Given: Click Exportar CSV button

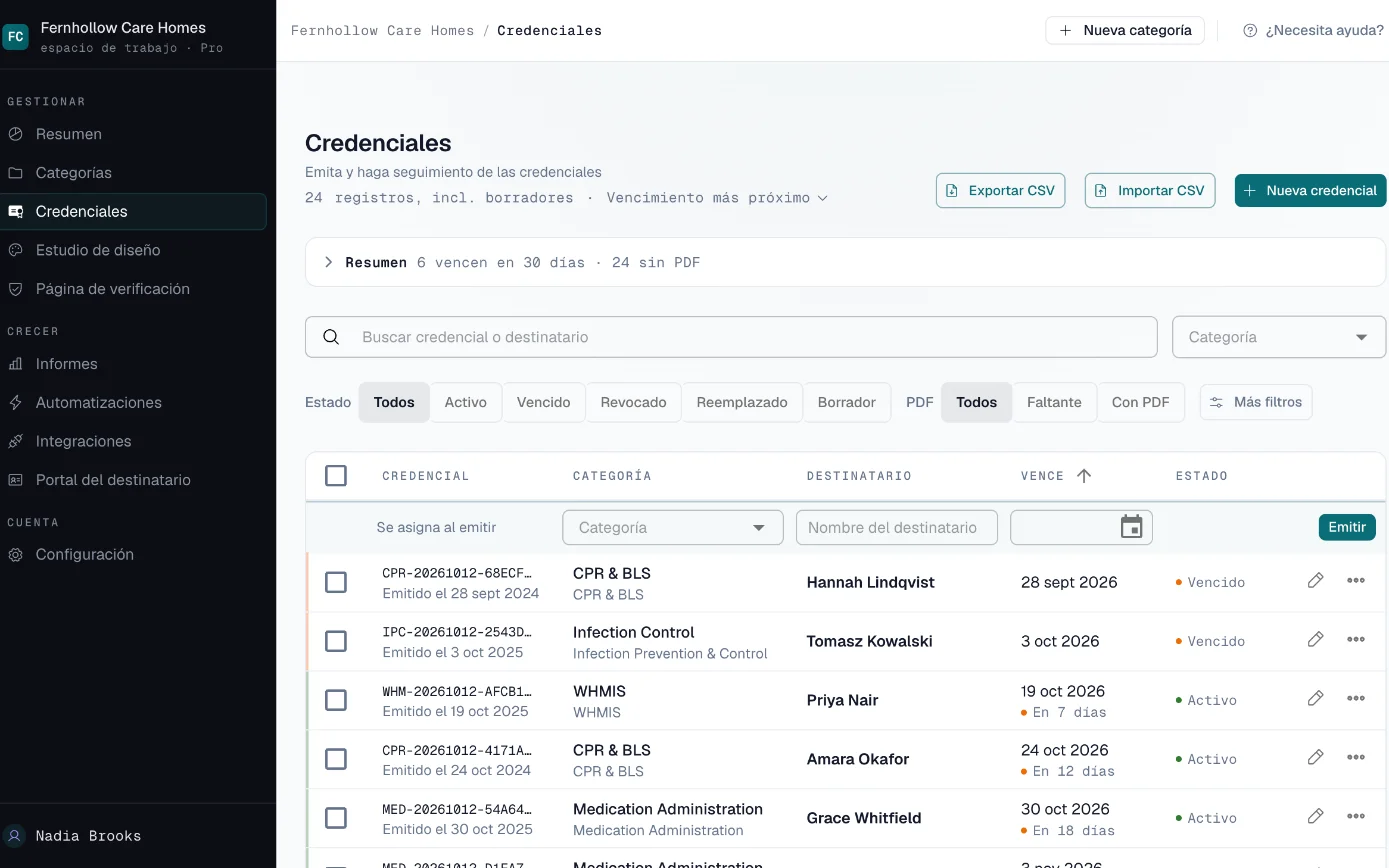Looking at the screenshot, I should tap(1001, 190).
